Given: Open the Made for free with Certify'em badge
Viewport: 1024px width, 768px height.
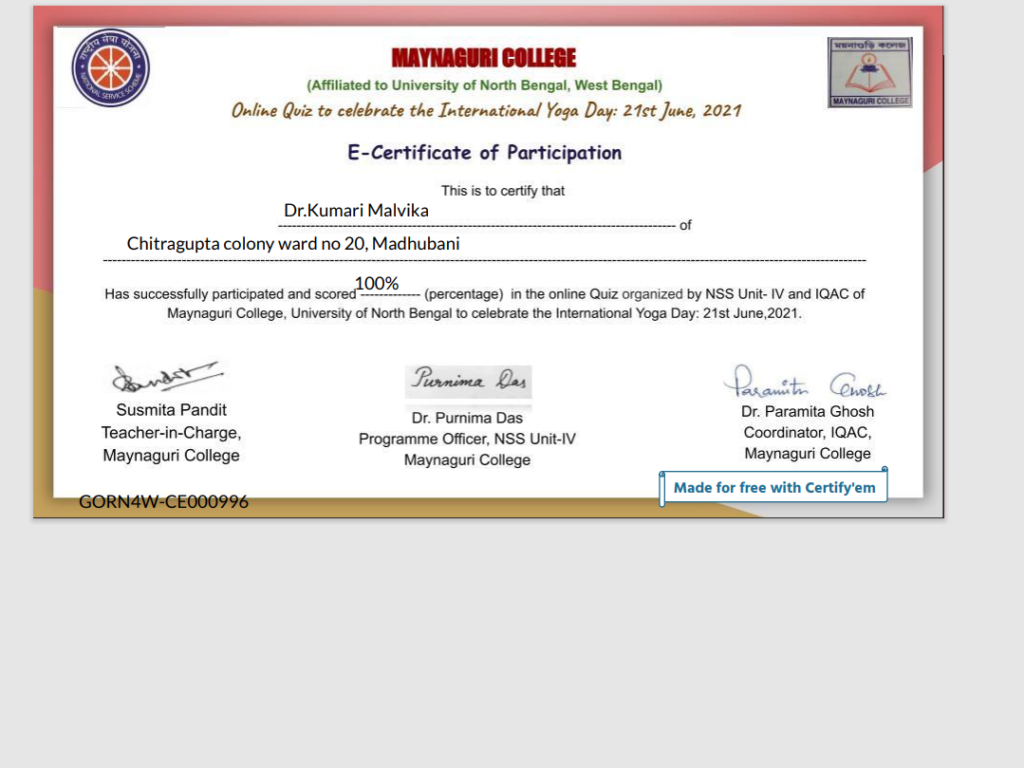Looking at the screenshot, I should (773, 487).
